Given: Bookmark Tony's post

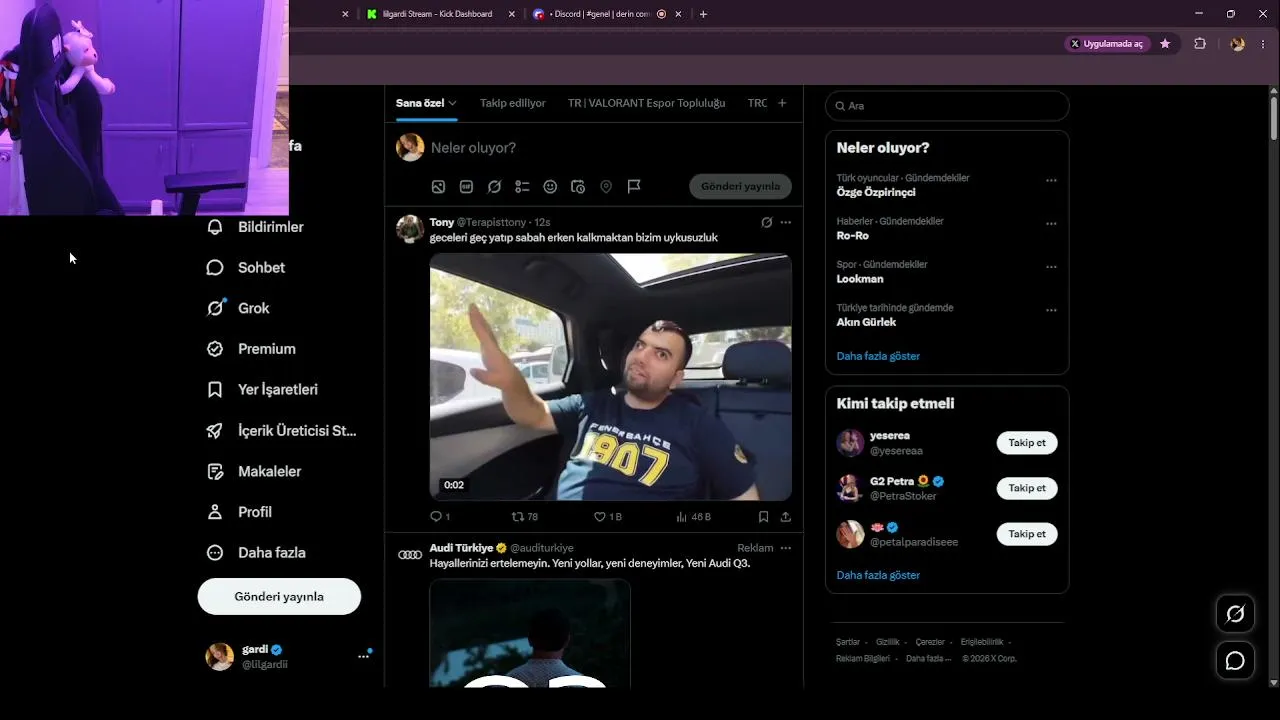Looking at the screenshot, I should point(763,517).
